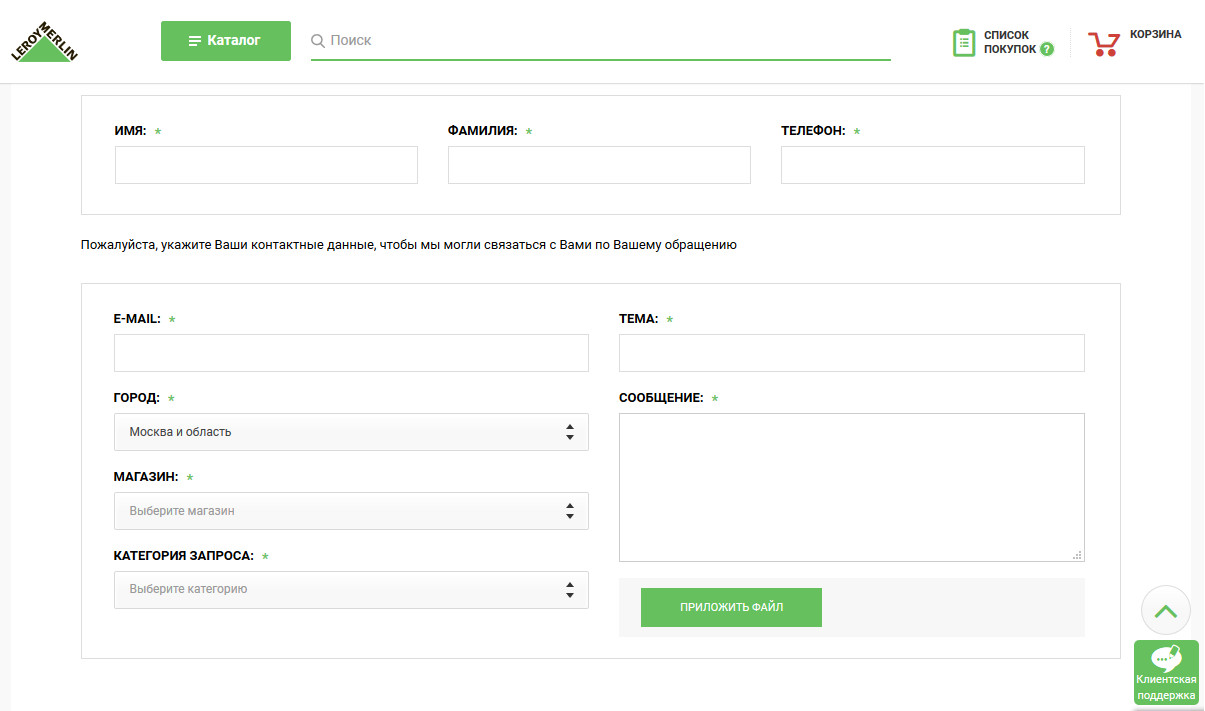Grab the Сообщение textarea resize handle
This screenshot has height=711, width=1205.
(1077, 555)
